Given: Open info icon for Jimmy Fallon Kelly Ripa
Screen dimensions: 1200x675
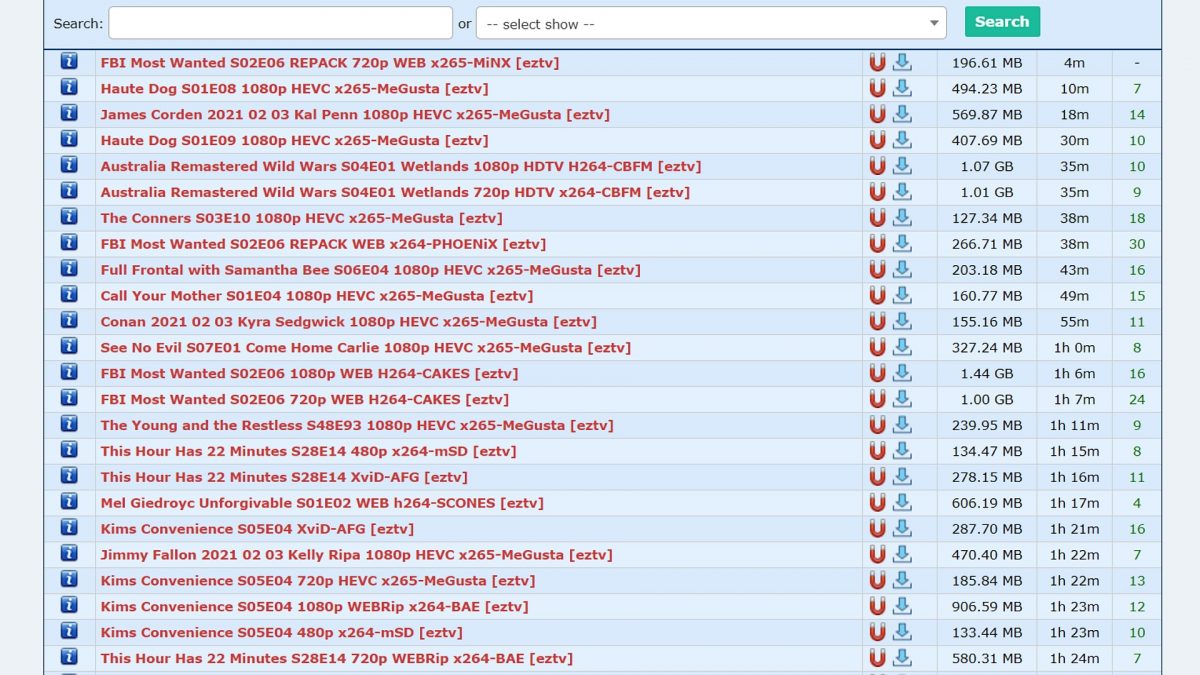Looking at the screenshot, I should [x=69, y=554].
